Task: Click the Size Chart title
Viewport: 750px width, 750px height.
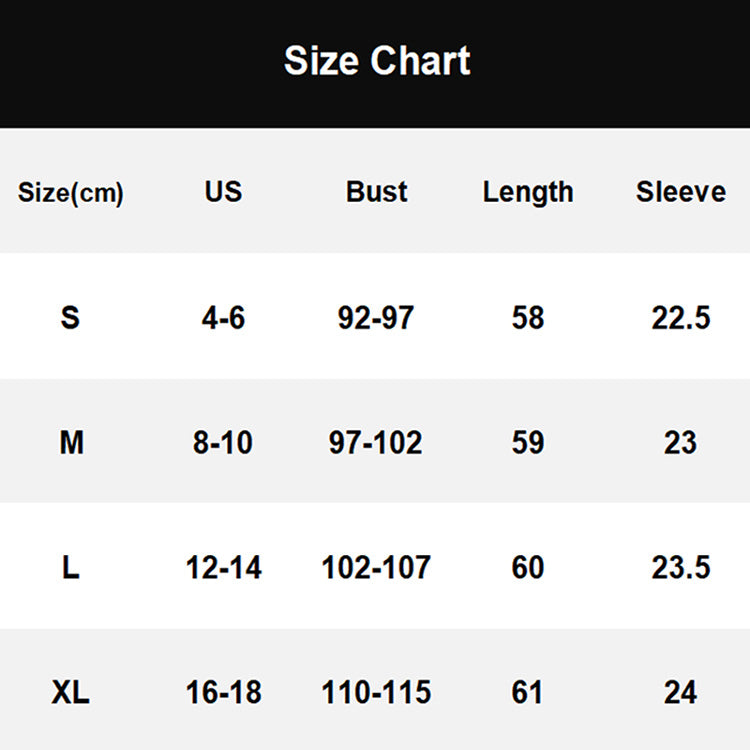Action: pos(377,61)
